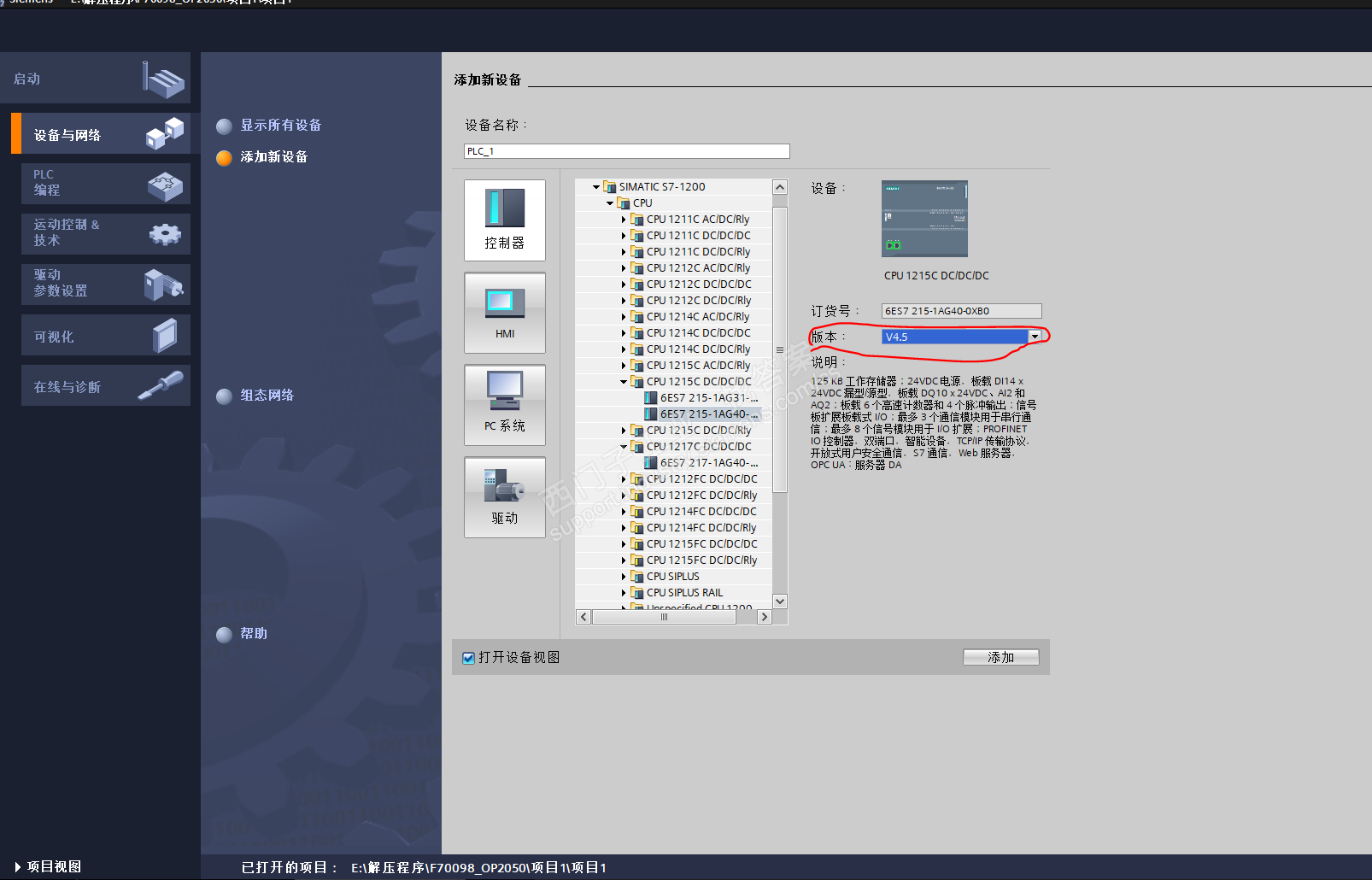Click the CPU SIPLUS folder icon
The image size is (1372, 880).
(x=636, y=576)
